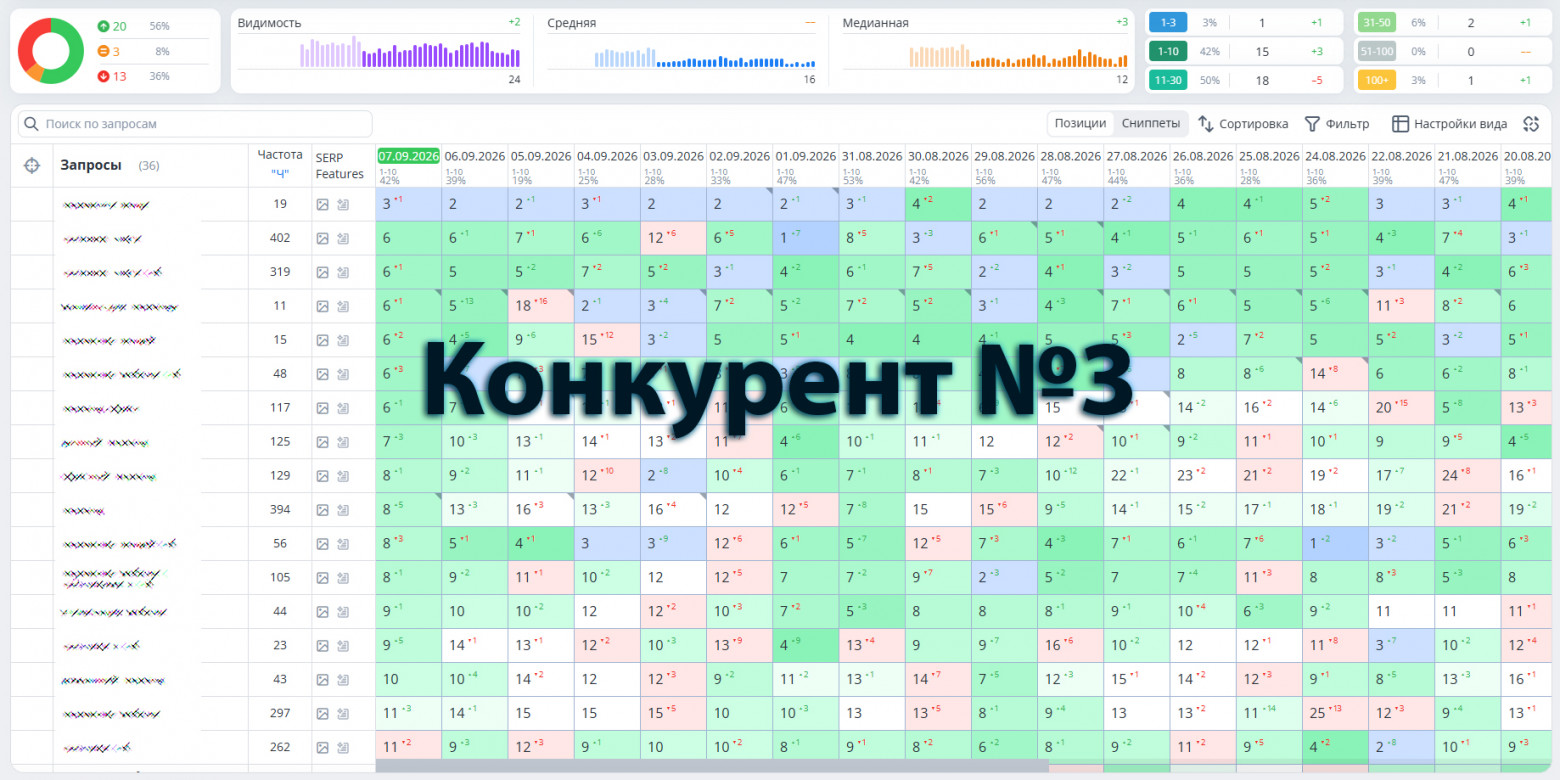The height and width of the screenshot is (780, 1560).
Task: Switch to the Позиции tab
Action: (1081, 124)
